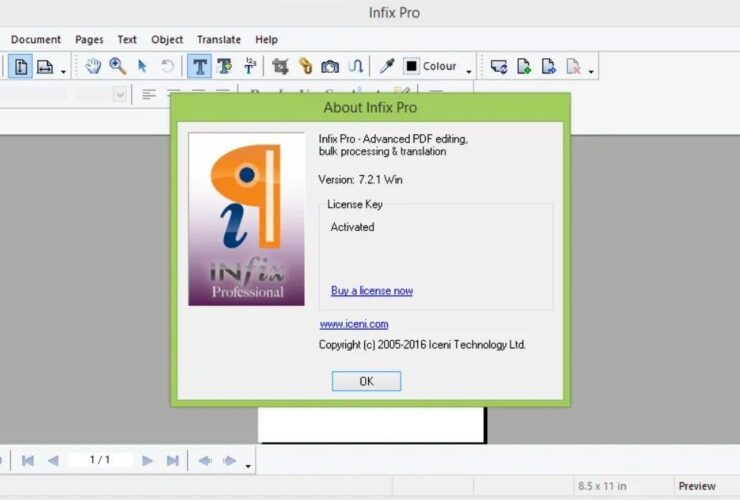Screen dimensions: 740x500
Task: Select the Hand pan tool
Action: pyautogui.click(x=93, y=66)
